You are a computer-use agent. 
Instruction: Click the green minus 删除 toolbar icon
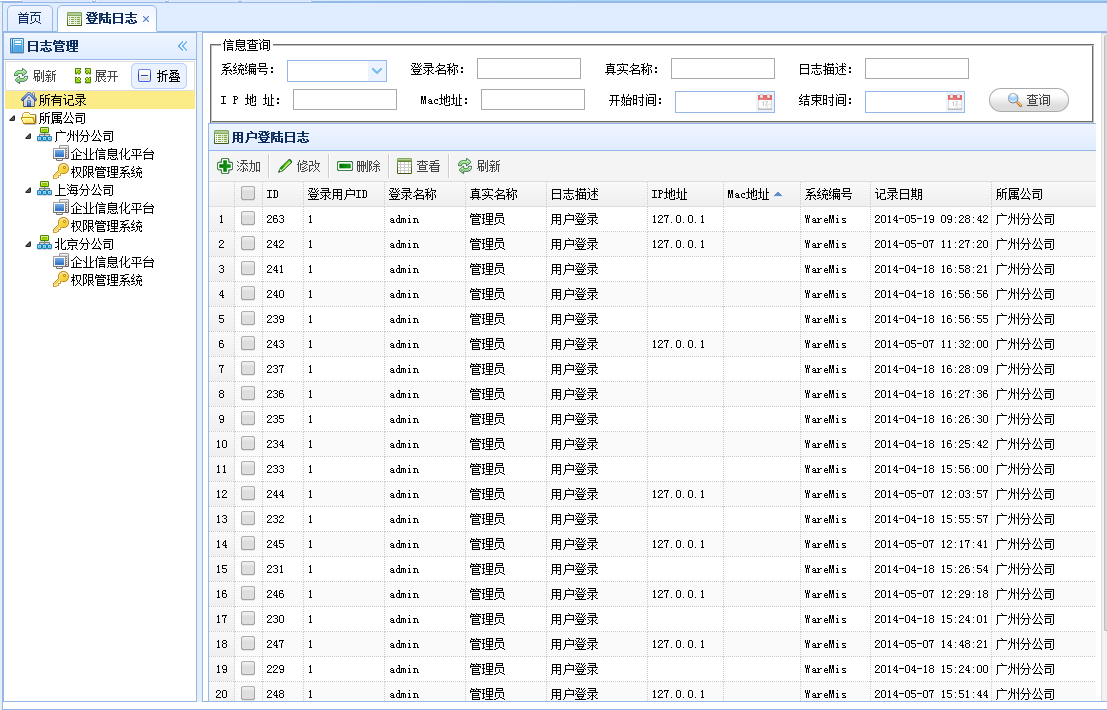(345, 166)
